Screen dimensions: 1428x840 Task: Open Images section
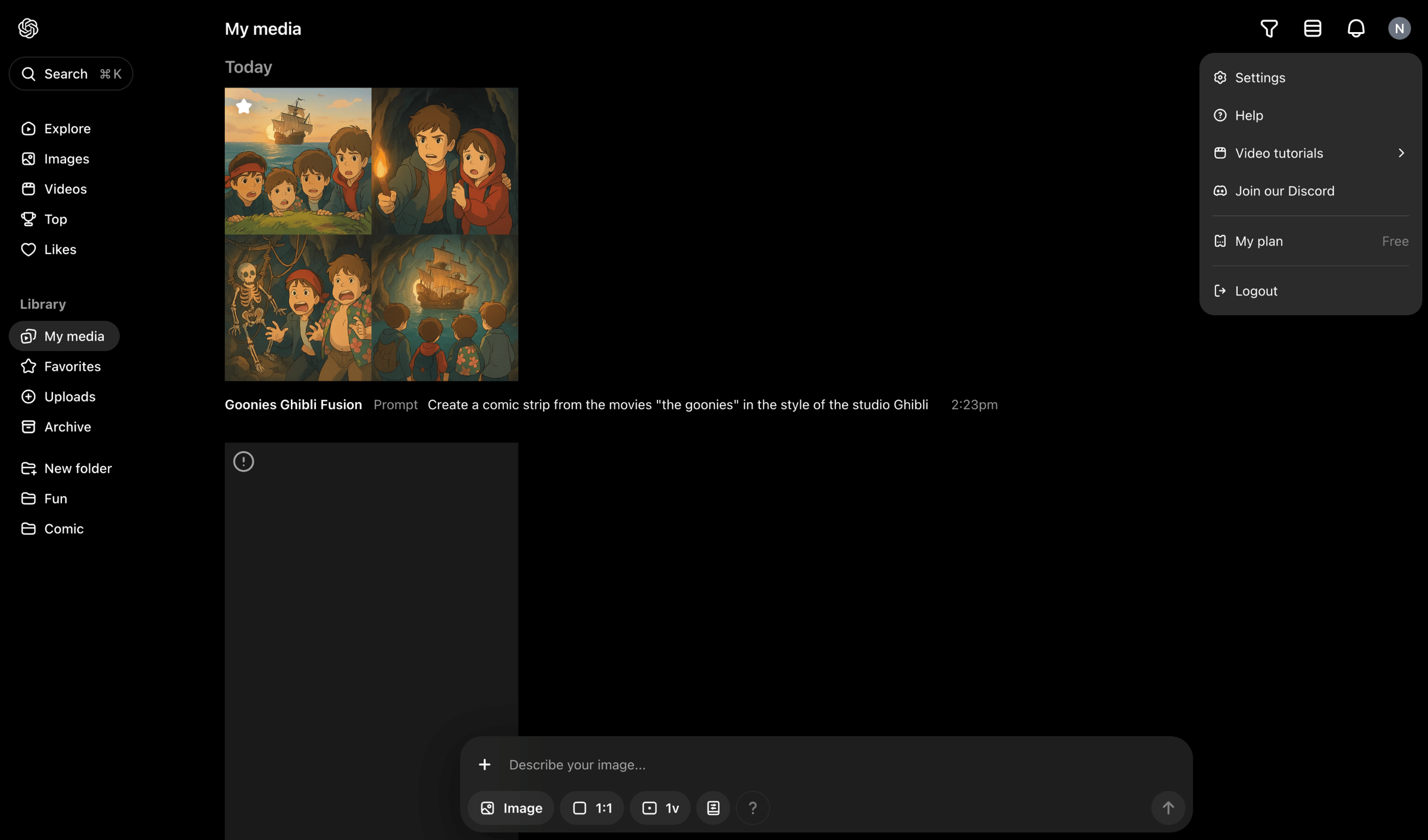click(x=55, y=159)
